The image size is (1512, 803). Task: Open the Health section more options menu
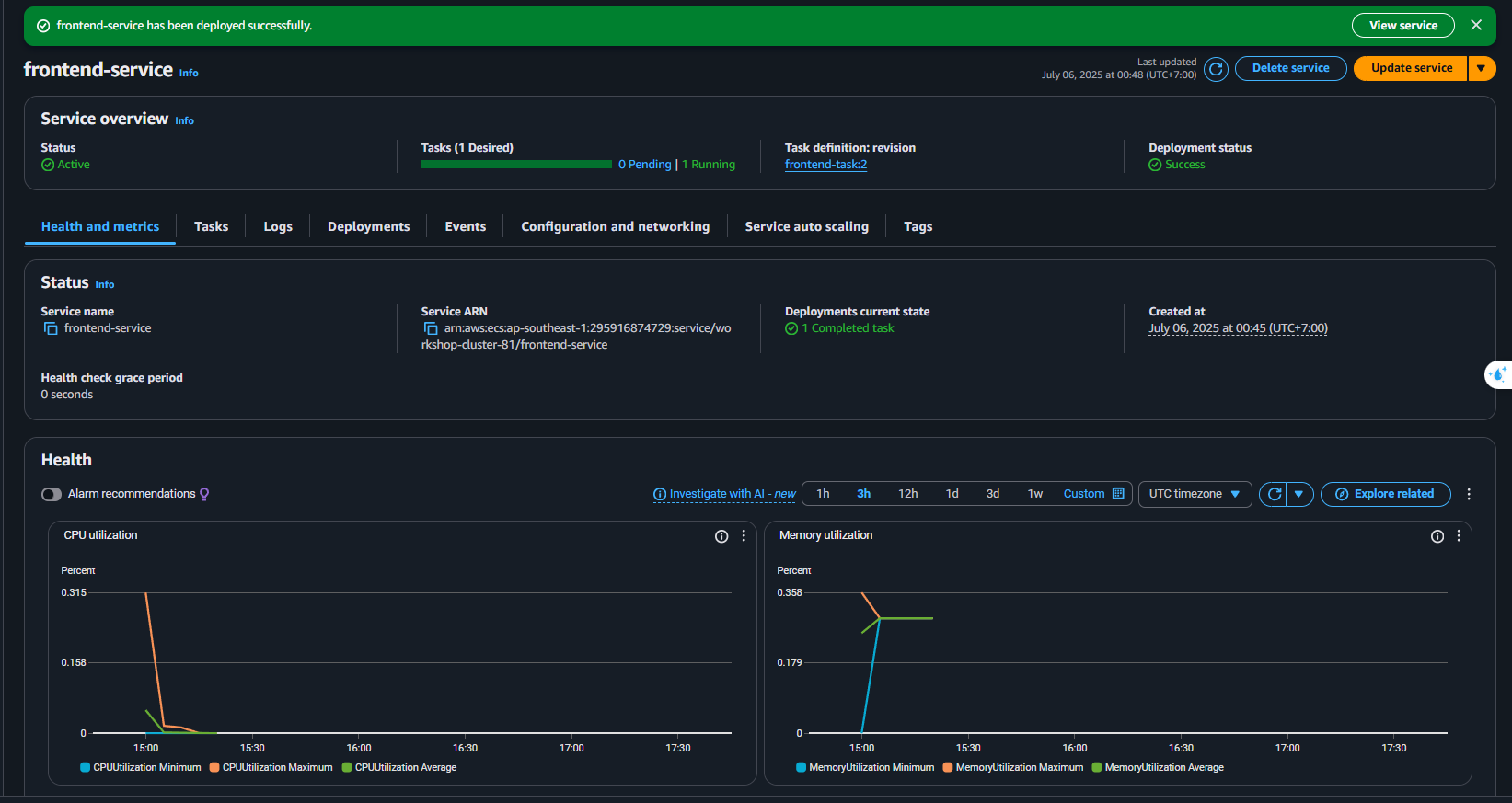pos(1469,494)
